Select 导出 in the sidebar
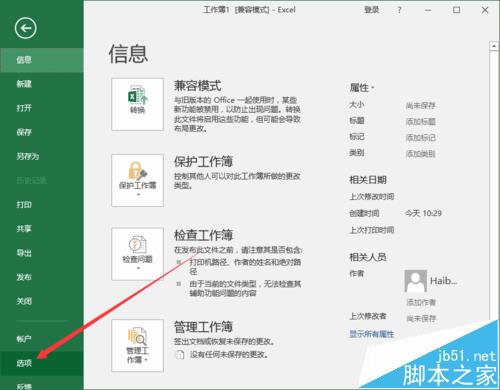The width and height of the screenshot is (500, 390). [x=42, y=253]
